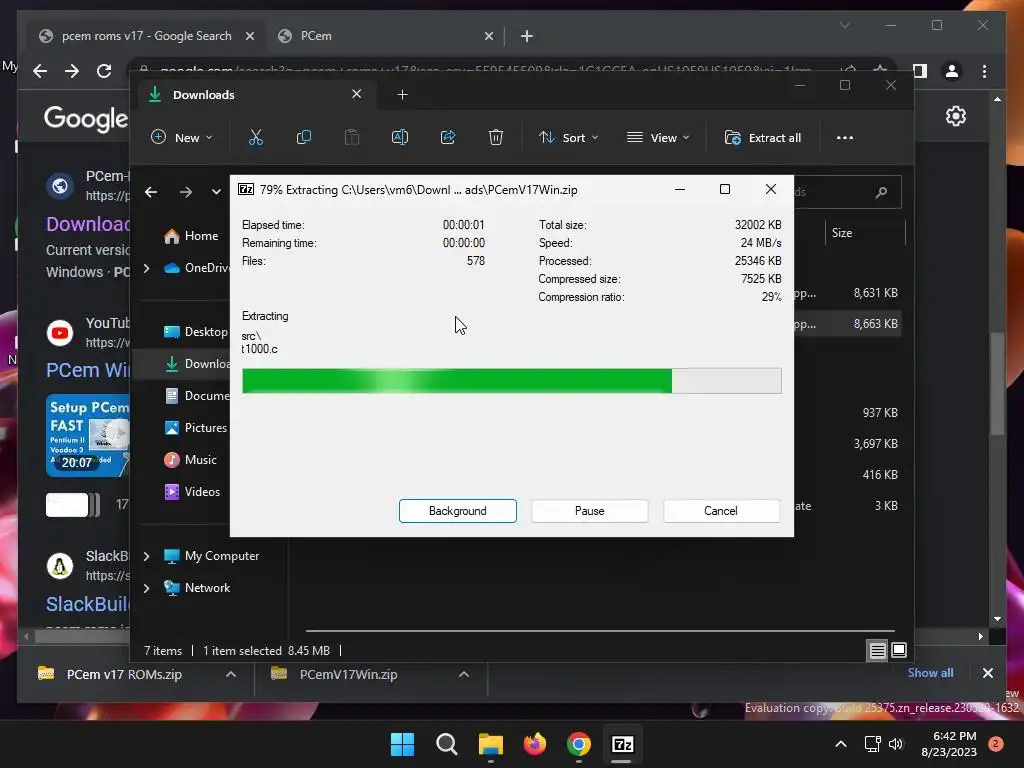Expand My Computer in Explorer sidebar
The width and height of the screenshot is (1024, 768).
click(146, 556)
